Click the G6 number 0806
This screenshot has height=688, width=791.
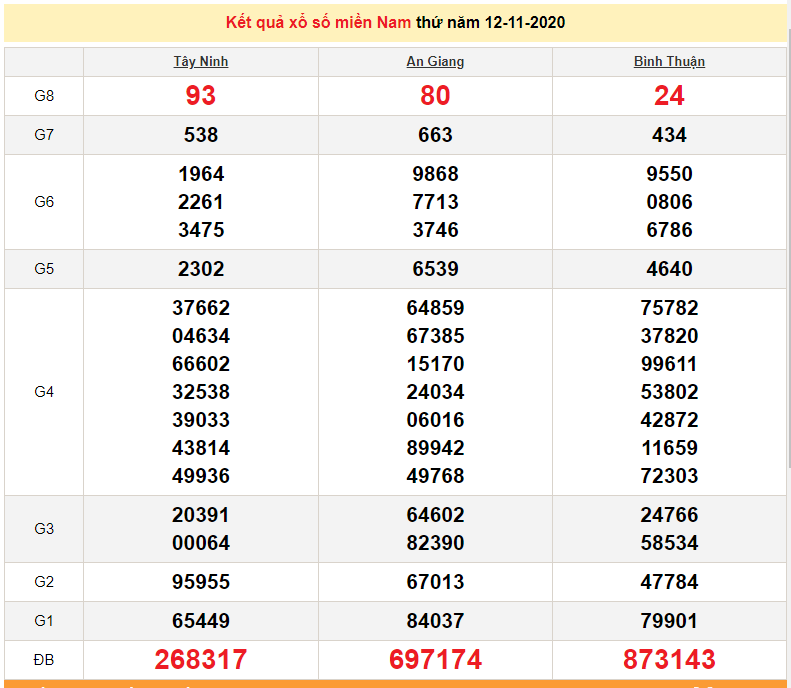point(669,202)
